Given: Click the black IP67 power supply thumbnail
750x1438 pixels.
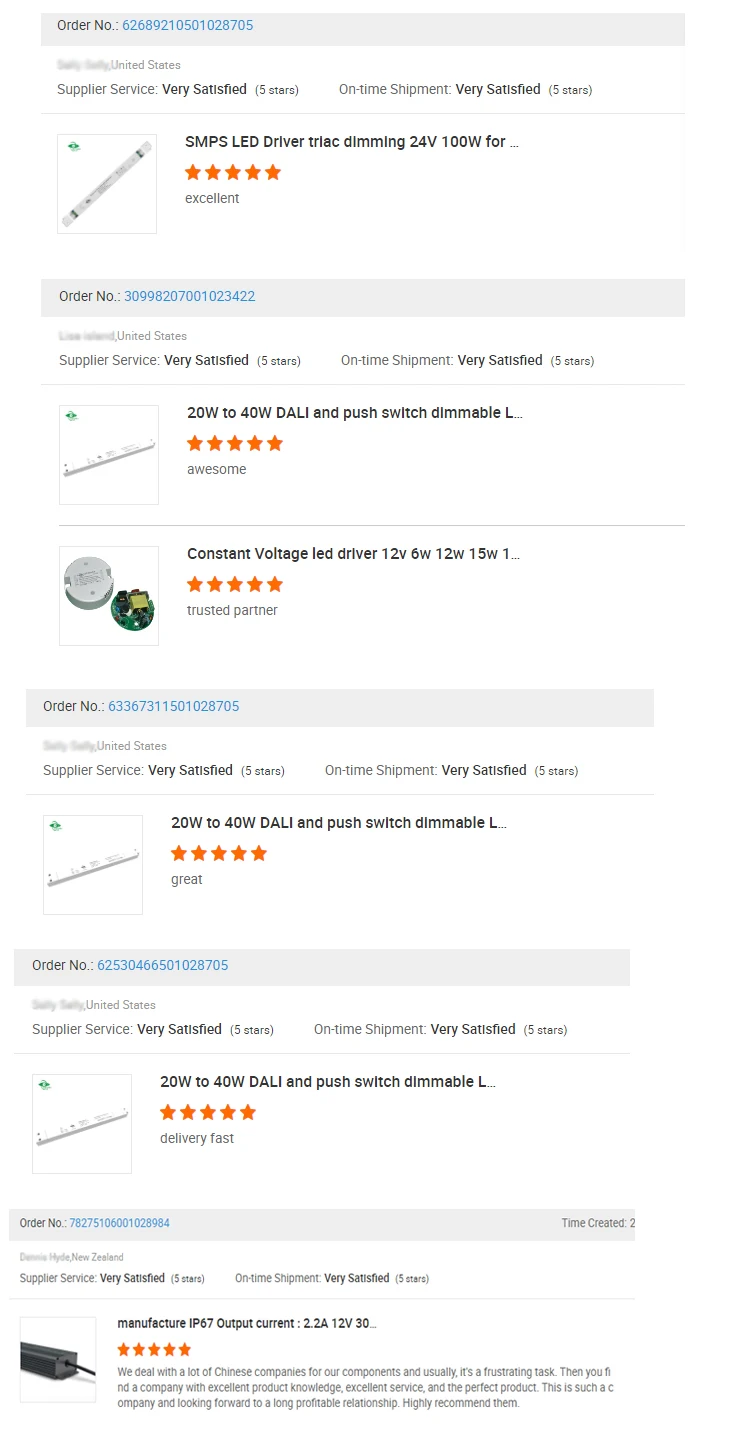Looking at the screenshot, I should point(58,1359).
